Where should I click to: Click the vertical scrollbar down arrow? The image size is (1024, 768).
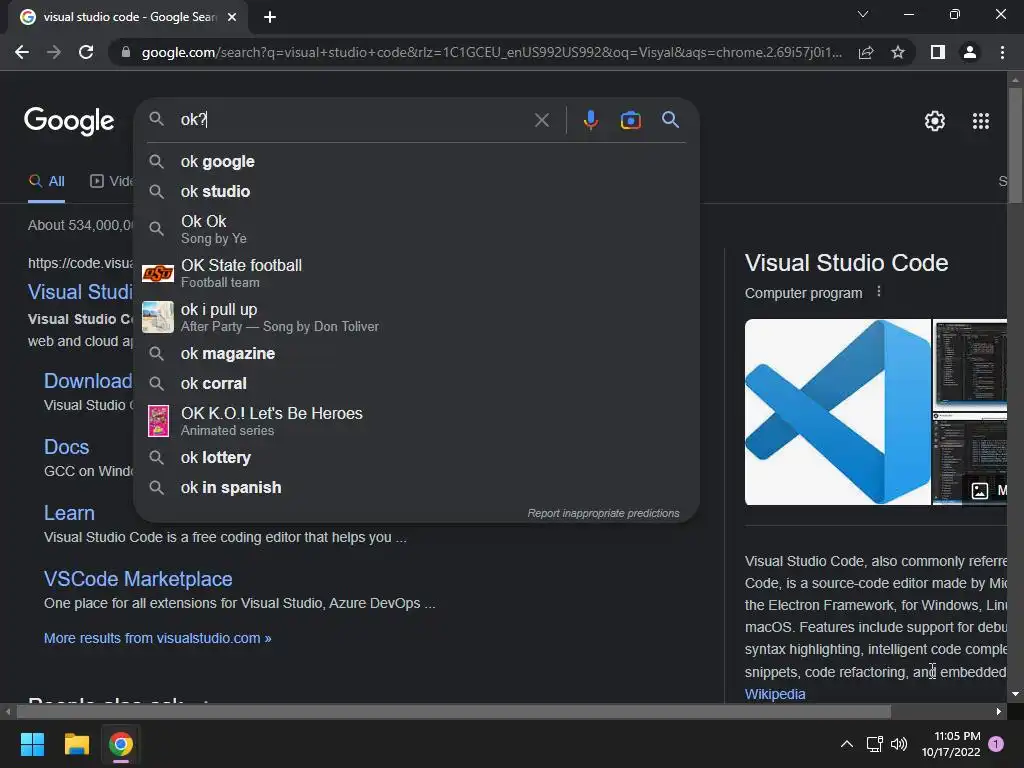(1015, 694)
